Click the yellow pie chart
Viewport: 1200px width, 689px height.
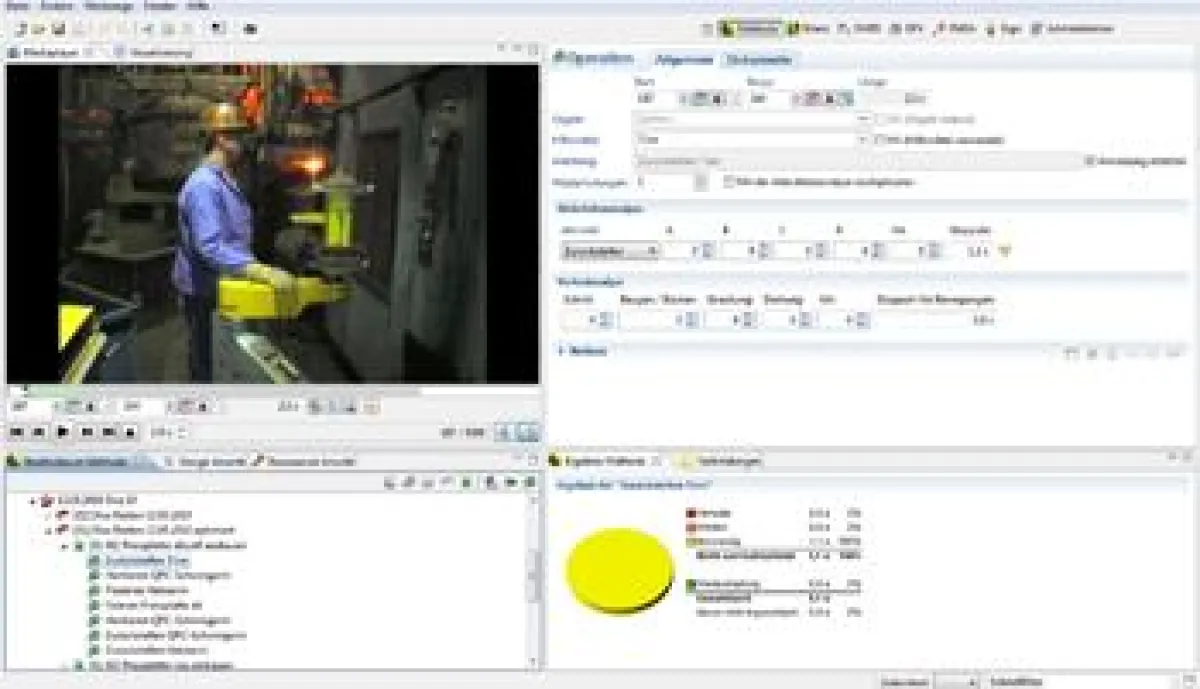(x=619, y=571)
